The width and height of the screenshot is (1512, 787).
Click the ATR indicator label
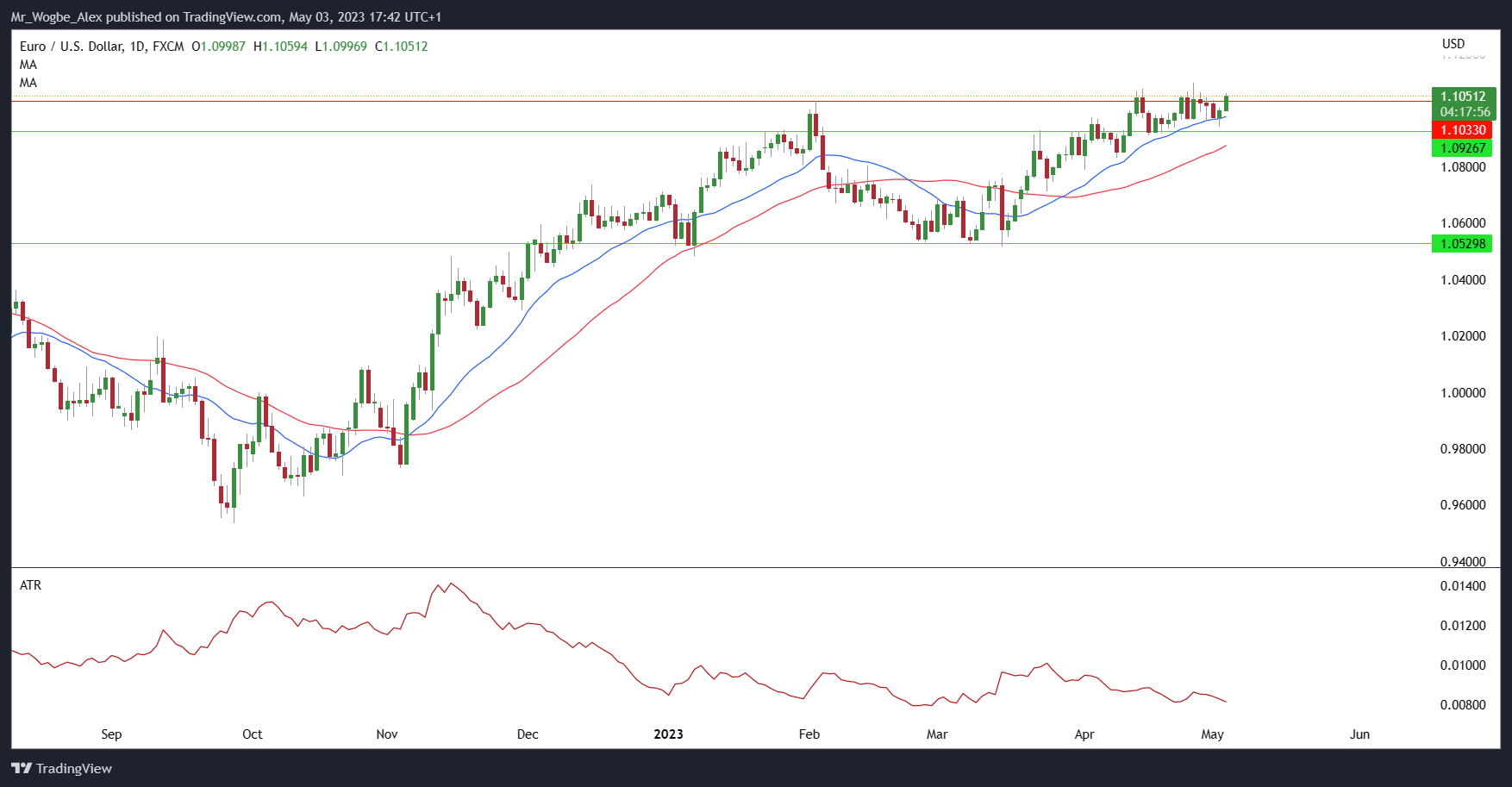(x=30, y=585)
